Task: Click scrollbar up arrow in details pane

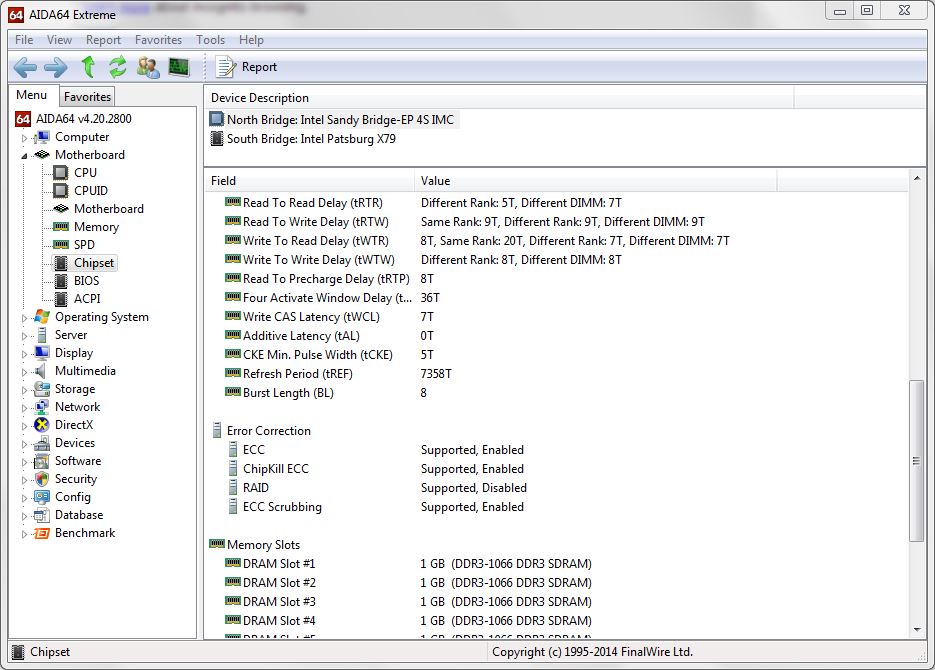Action: pyautogui.click(x=917, y=178)
